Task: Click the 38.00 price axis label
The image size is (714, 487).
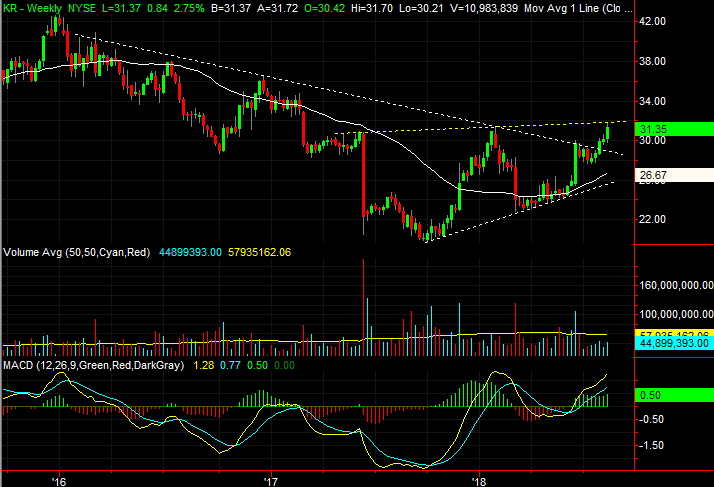Action: click(x=653, y=61)
